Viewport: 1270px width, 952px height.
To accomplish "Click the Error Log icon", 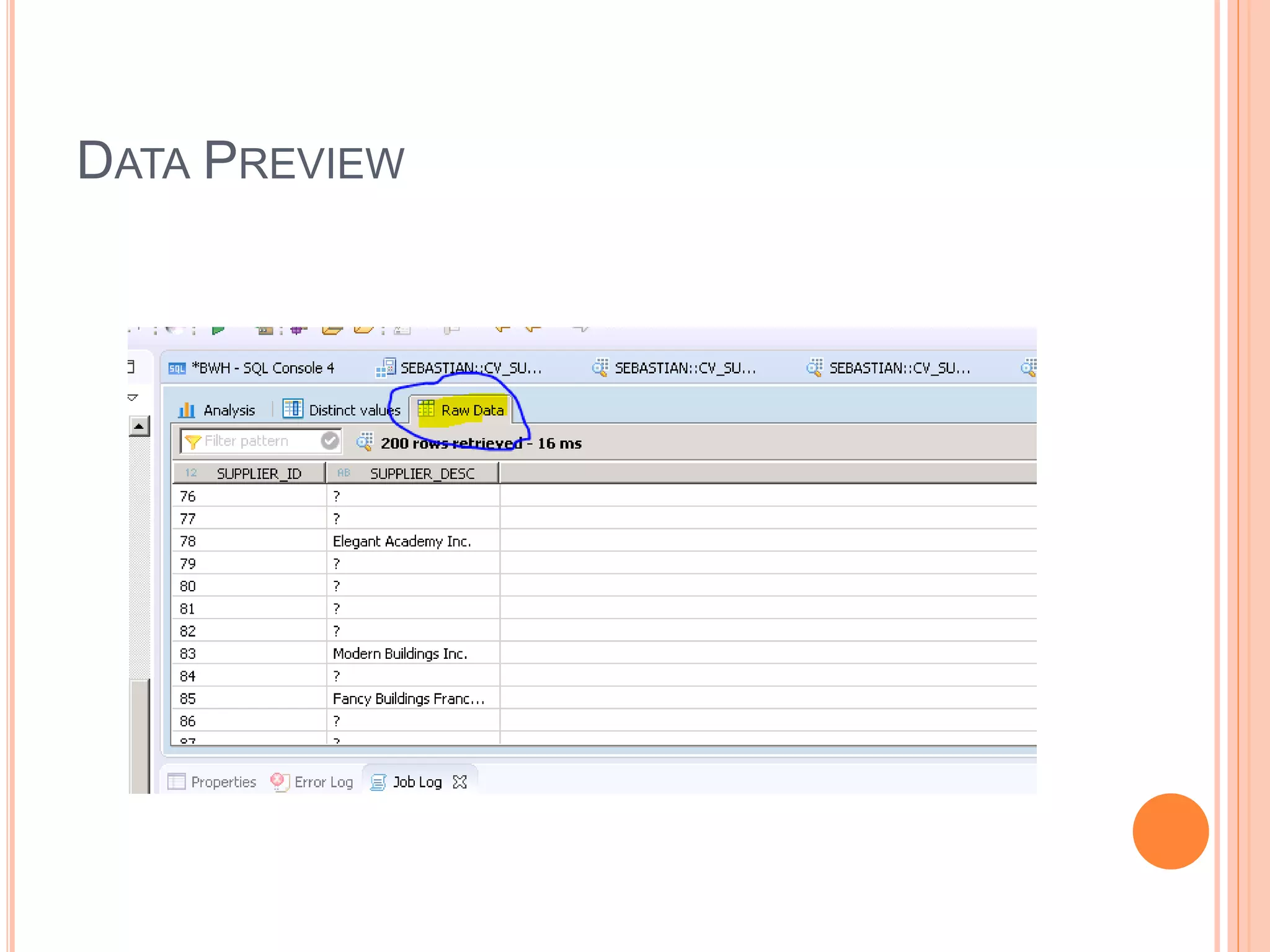I will click(279, 782).
